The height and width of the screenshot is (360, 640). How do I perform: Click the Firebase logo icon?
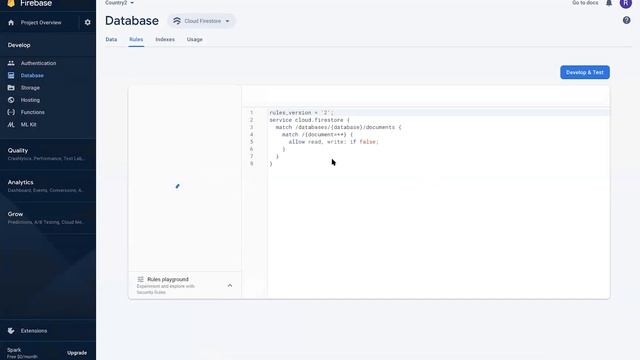click(x=11, y=3)
